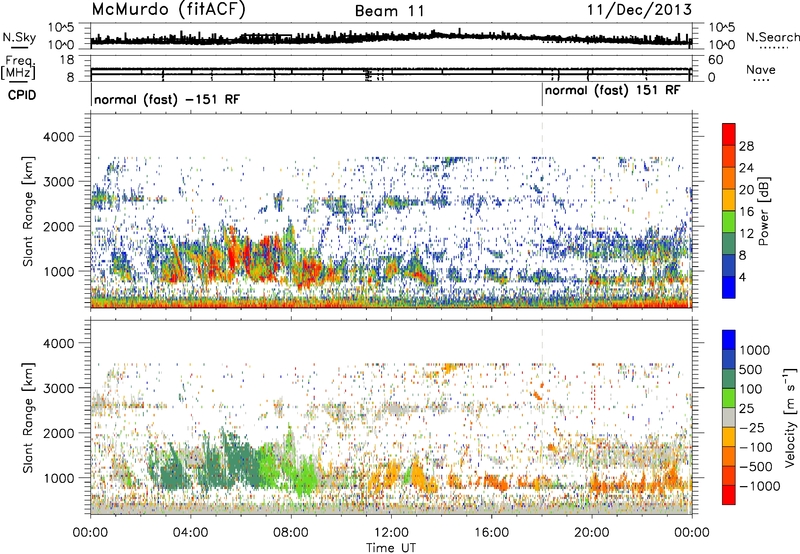800x554 pixels.
Task: Click the date '11/Dec/2013'
Action: (639, 9)
